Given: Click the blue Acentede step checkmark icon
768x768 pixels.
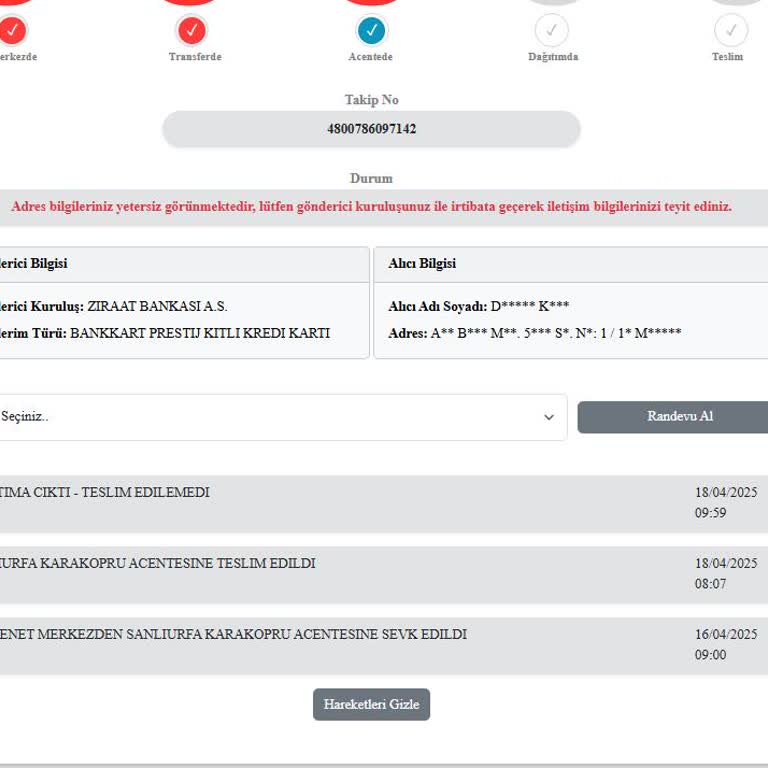Looking at the screenshot, I should coord(372,30).
